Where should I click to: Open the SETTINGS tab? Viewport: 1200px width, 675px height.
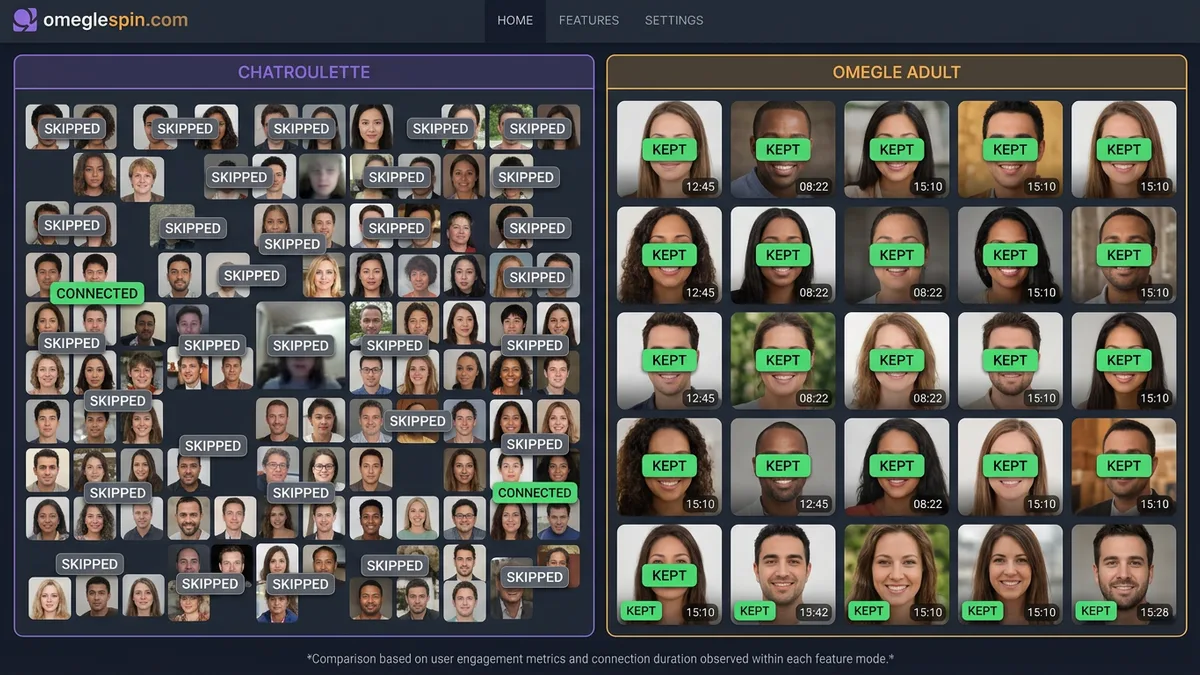[674, 20]
